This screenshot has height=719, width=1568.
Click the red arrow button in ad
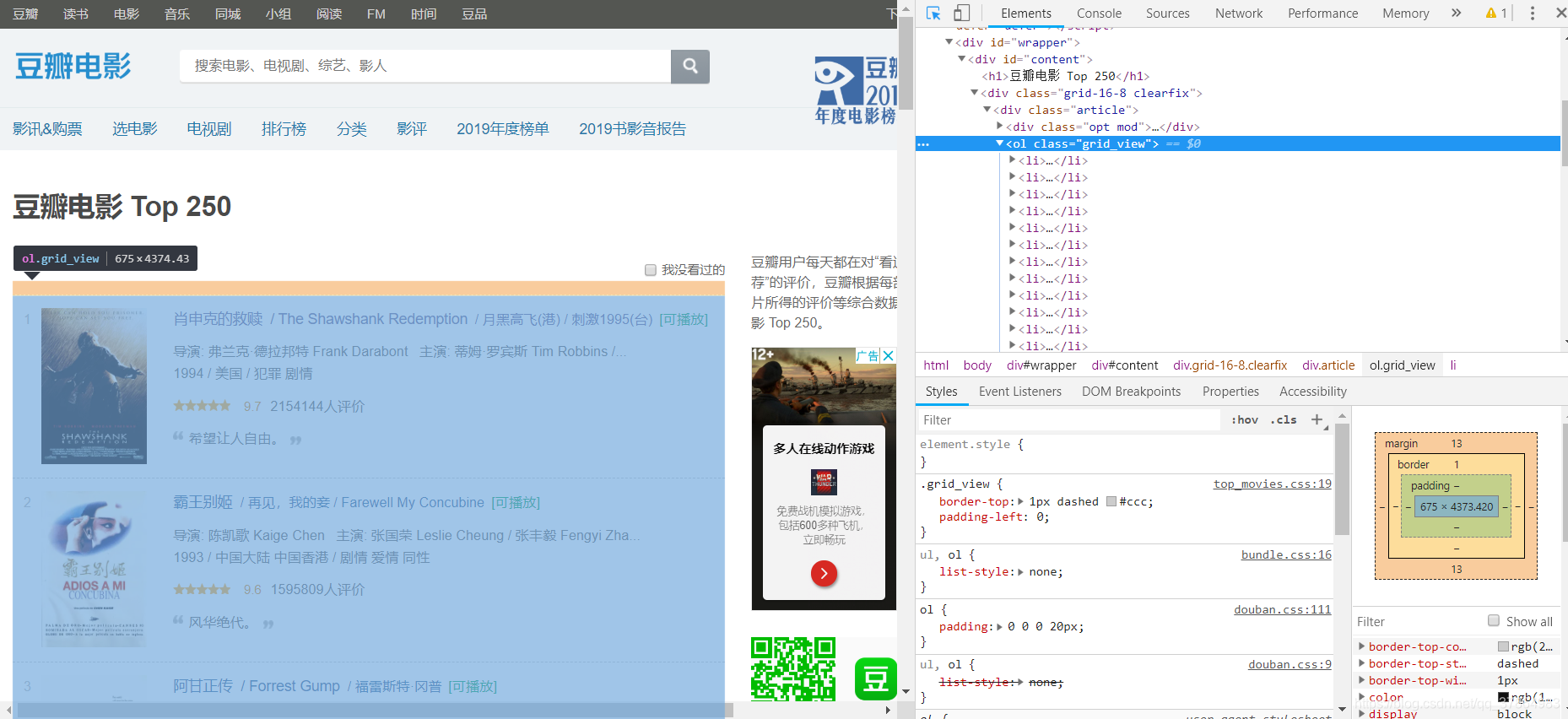pyautogui.click(x=824, y=573)
